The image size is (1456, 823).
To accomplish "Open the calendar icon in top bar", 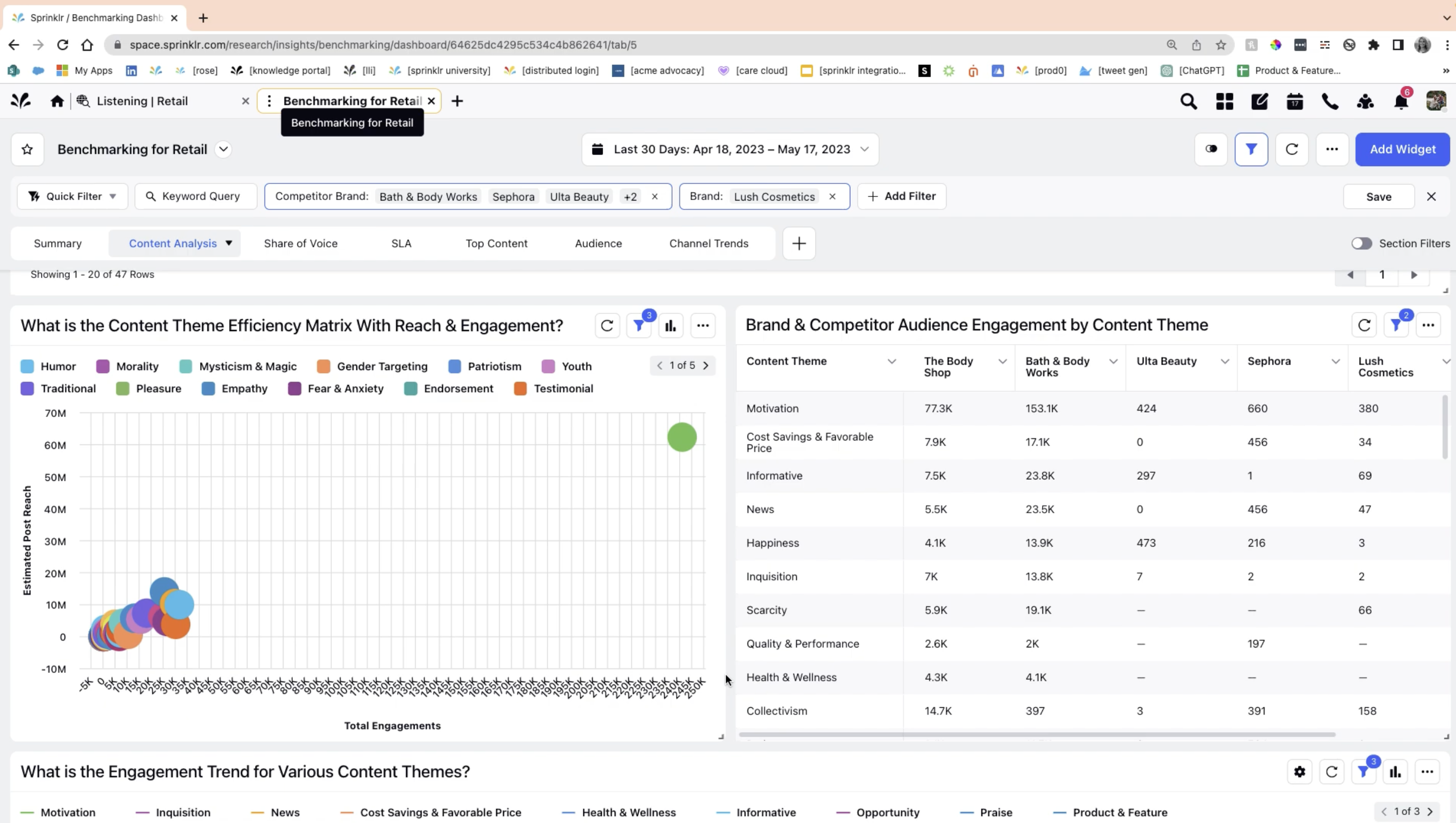I will pyautogui.click(x=1294, y=102).
